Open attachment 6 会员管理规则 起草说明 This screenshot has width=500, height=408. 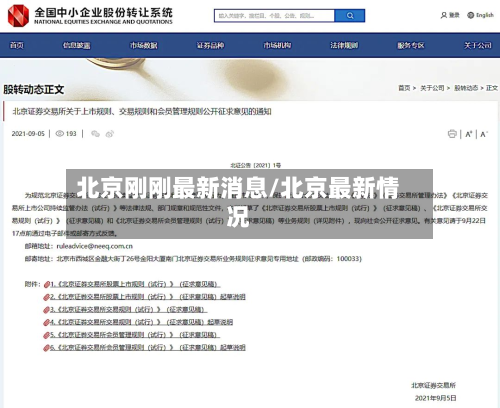[148, 348]
